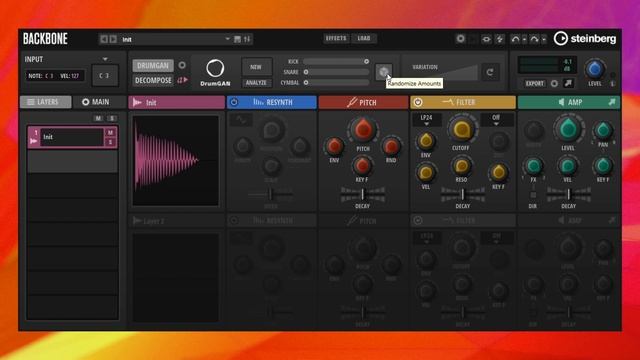Mute the Init layer with its M button
This screenshot has width=640, height=360.
pyautogui.click(x=110, y=133)
